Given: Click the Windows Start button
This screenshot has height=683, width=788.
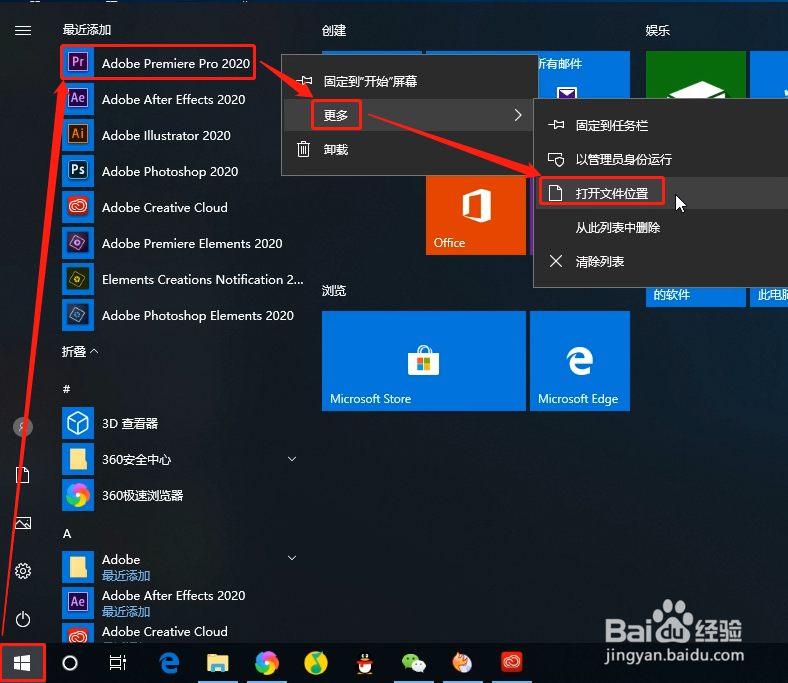Looking at the screenshot, I should tap(22, 663).
